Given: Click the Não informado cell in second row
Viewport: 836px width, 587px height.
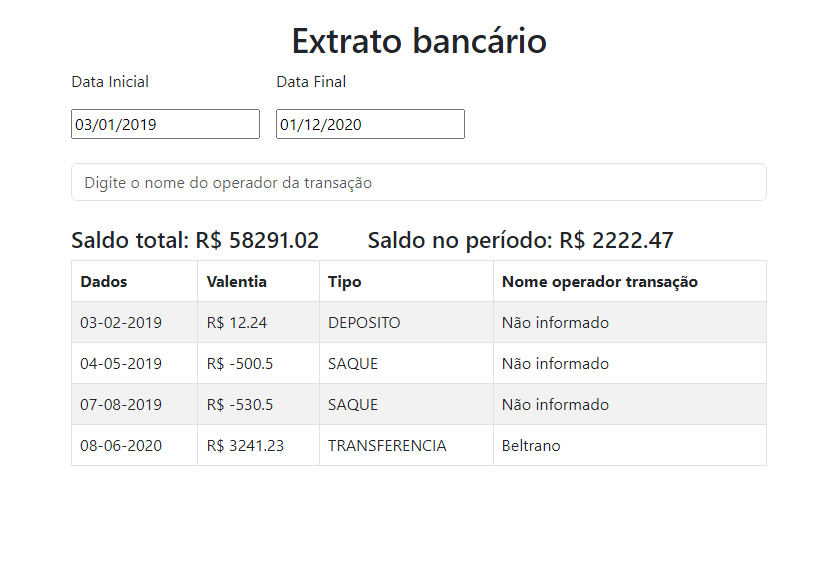Looking at the screenshot, I should tap(555, 363).
